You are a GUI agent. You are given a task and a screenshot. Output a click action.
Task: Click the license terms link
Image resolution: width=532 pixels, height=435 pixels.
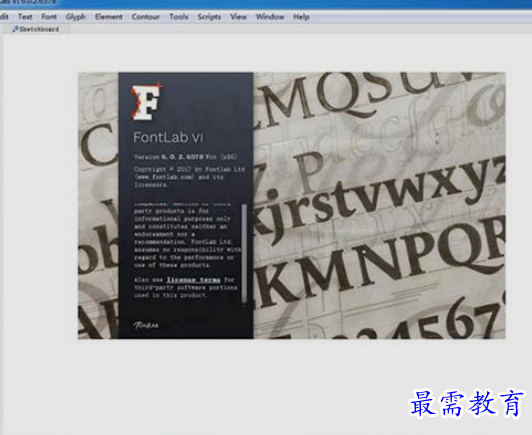[193, 280]
